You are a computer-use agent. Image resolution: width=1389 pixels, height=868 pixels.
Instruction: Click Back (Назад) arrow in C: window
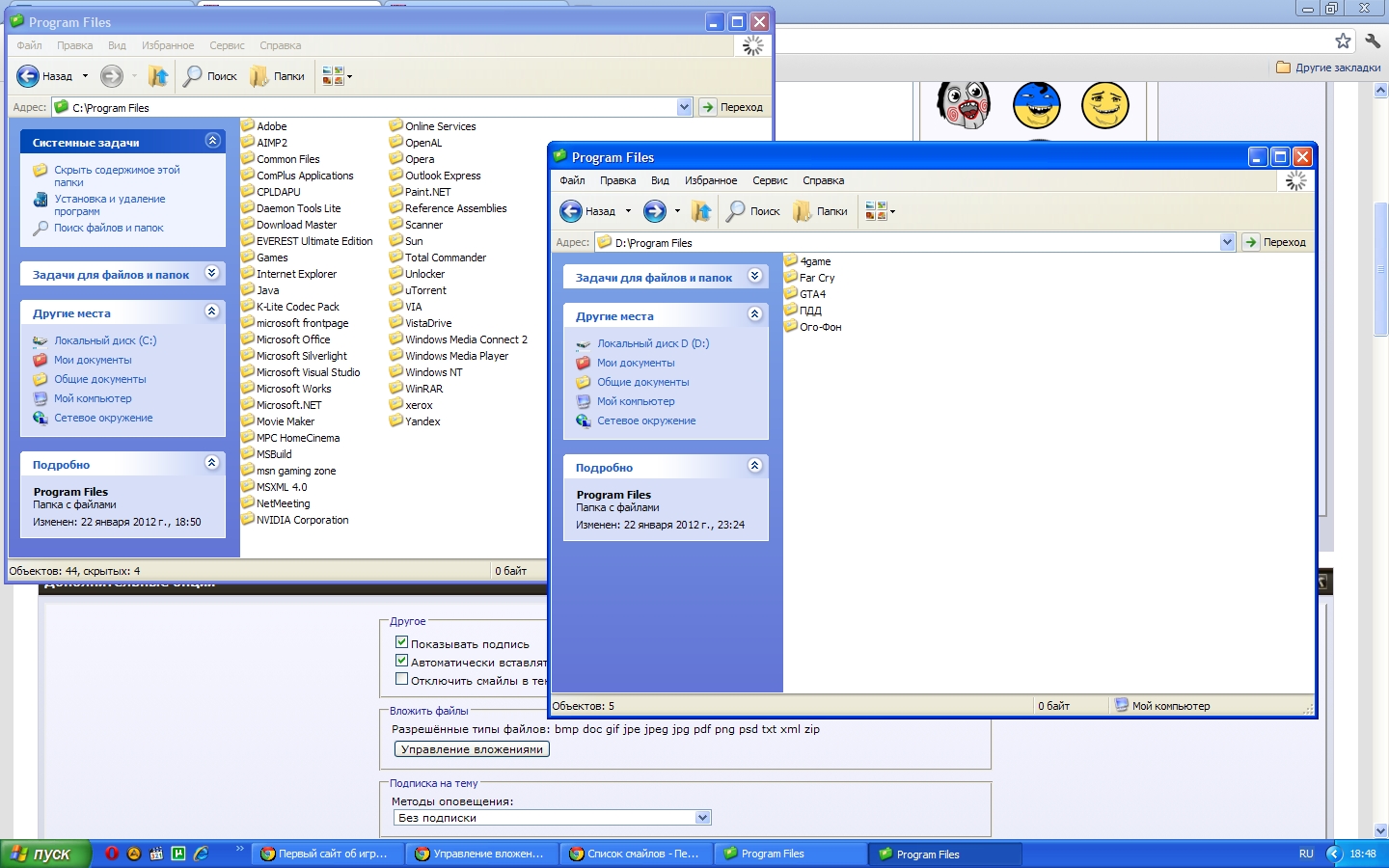pyautogui.click(x=29, y=76)
